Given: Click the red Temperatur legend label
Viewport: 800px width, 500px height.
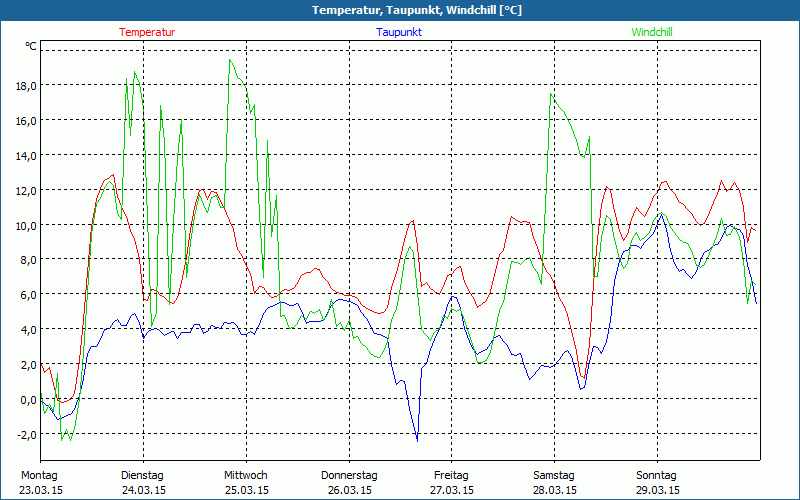Looking at the screenshot, I should pos(147,32).
